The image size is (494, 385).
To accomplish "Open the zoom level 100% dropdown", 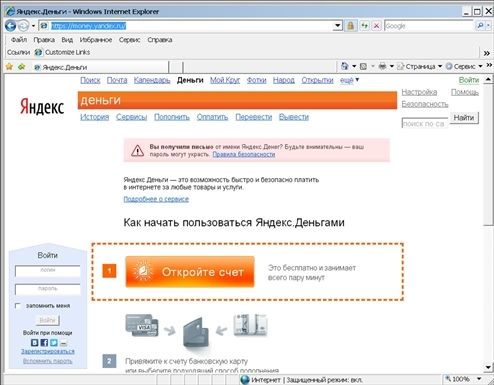I will click(x=479, y=379).
